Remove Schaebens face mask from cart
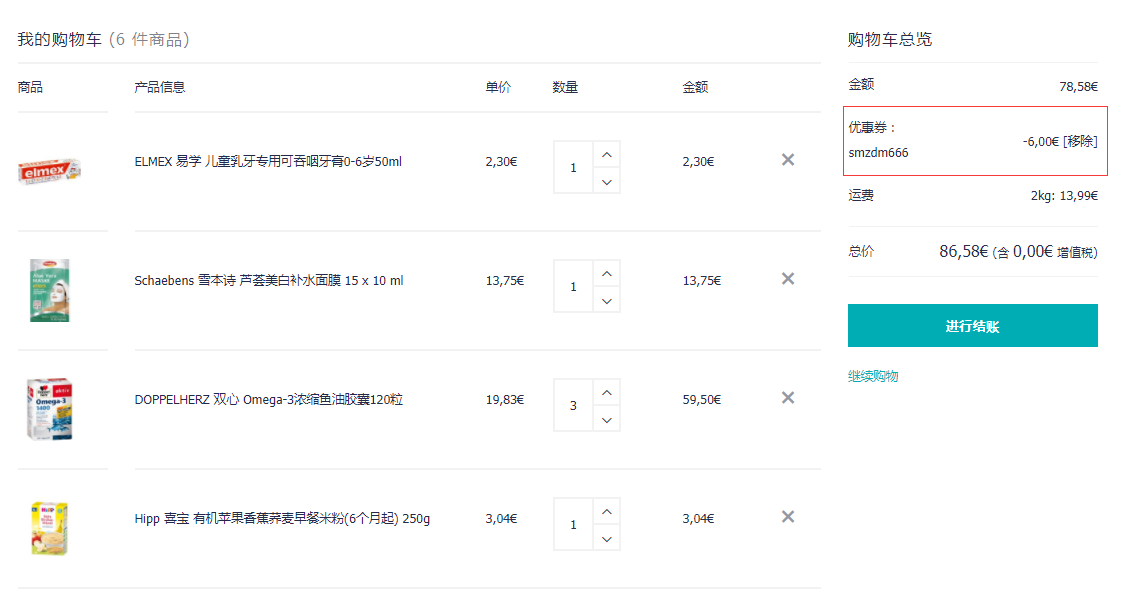1142x592 pixels. pos(787,279)
